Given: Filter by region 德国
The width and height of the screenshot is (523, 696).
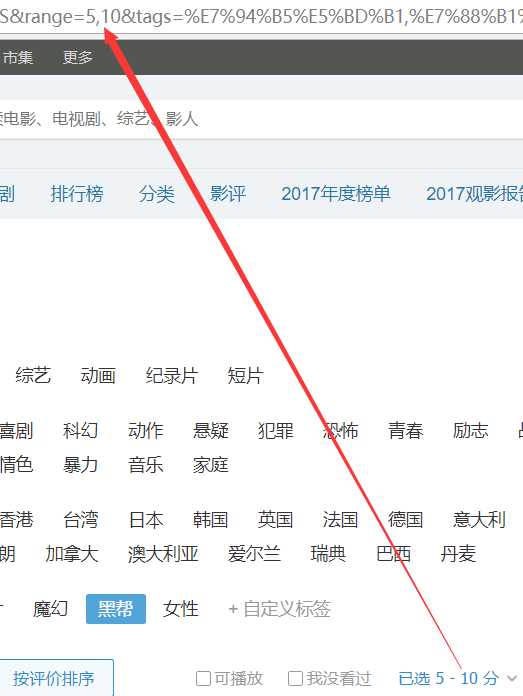Looking at the screenshot, I should point(405,519).
